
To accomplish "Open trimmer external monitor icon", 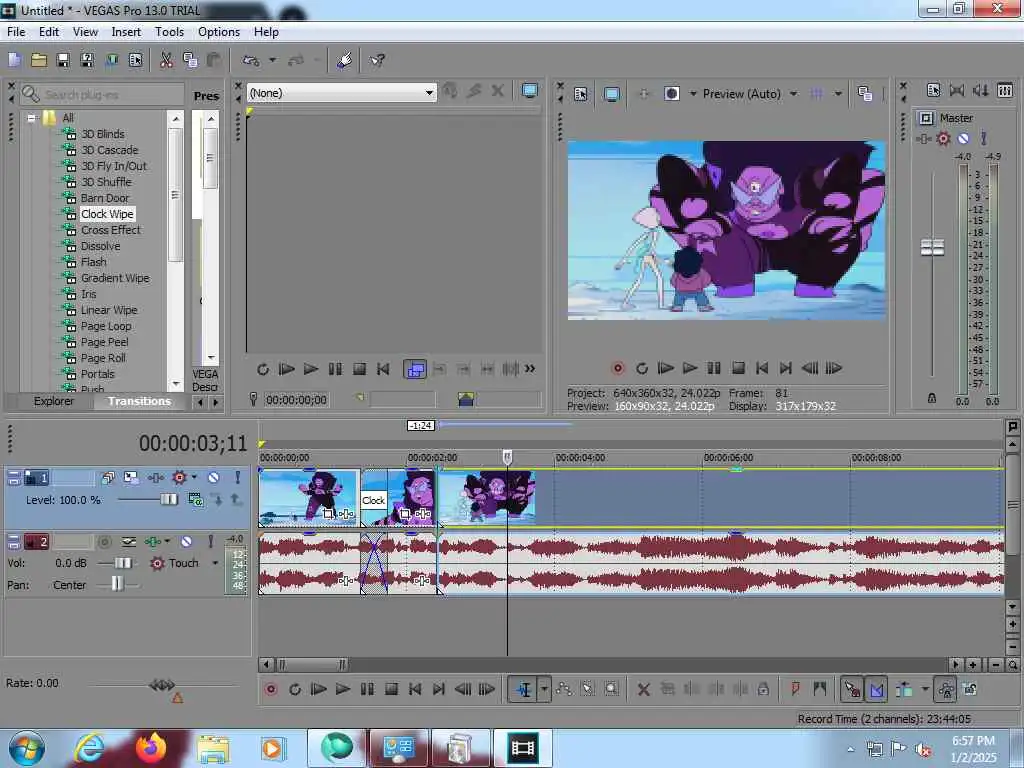I will pos(530,91).
